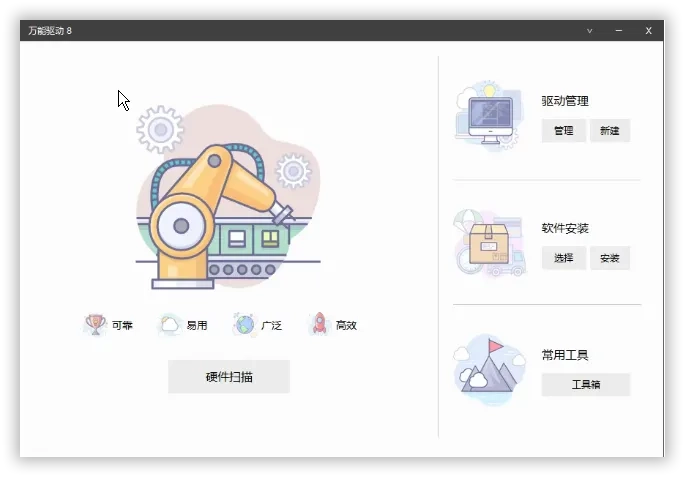
Task: Open the 工具箱 toolbox
Action: [x=586, y=385]
